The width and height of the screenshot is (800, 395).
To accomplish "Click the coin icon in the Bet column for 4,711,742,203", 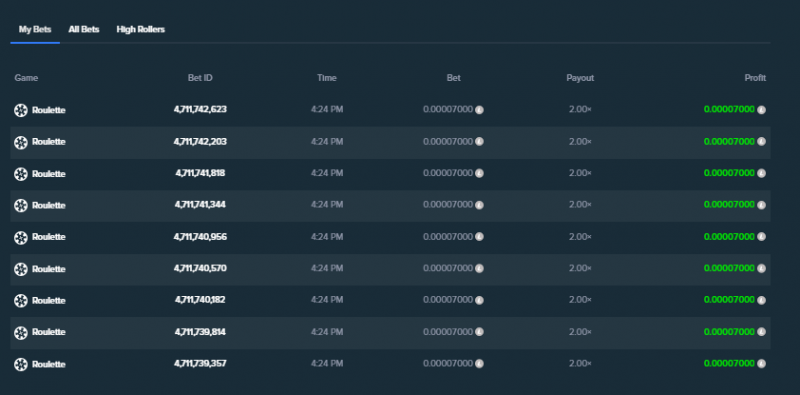I will tap(479, 141).
